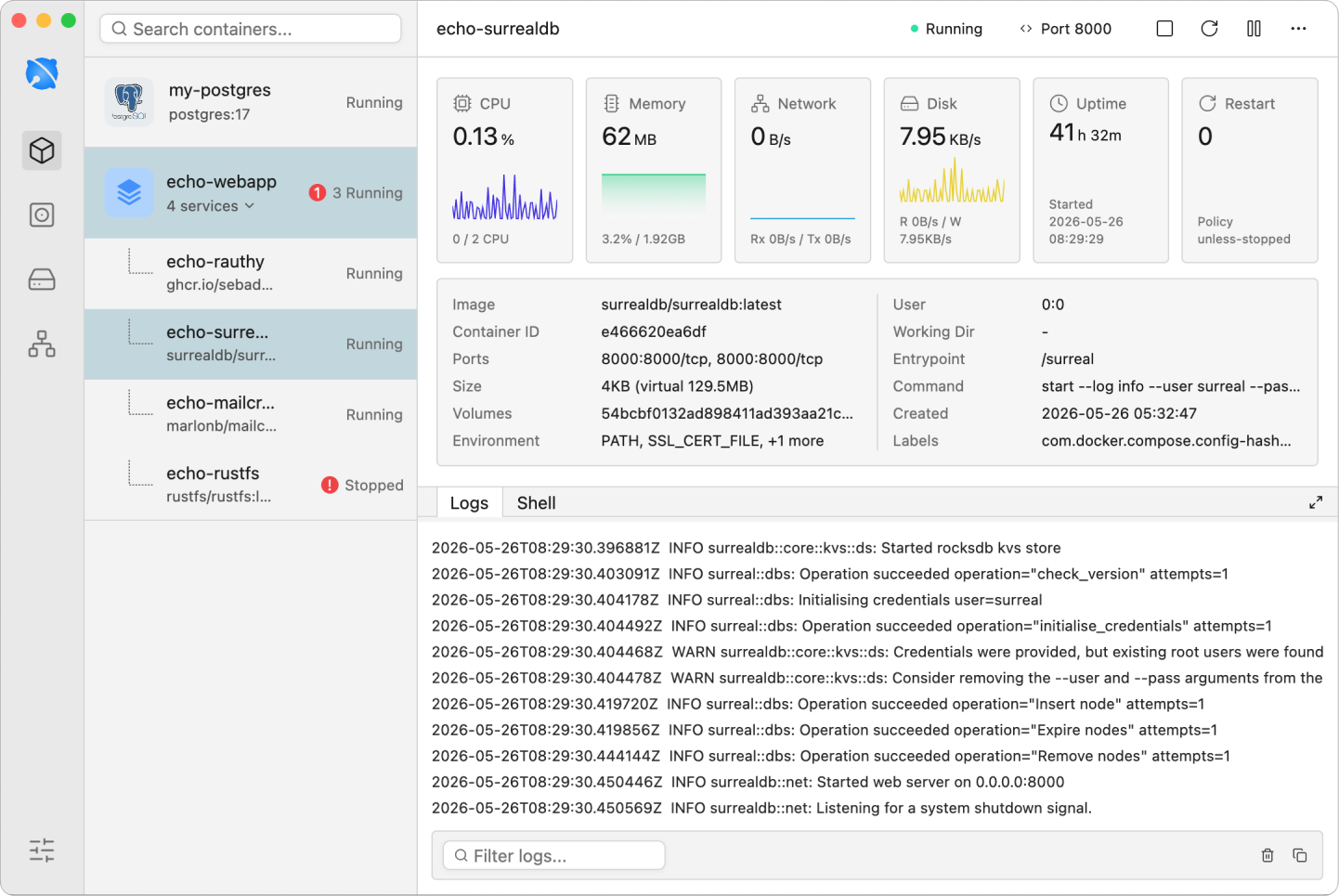Click the echo-webapp stack icon

(129, 192)
